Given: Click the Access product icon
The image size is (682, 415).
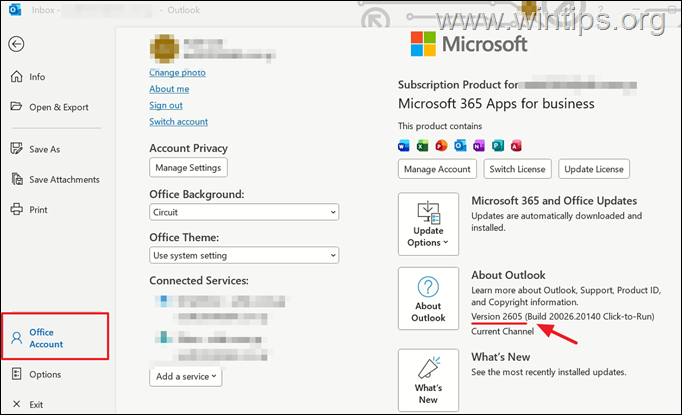Looking at the screenshot, I should (x=516, y=146).
